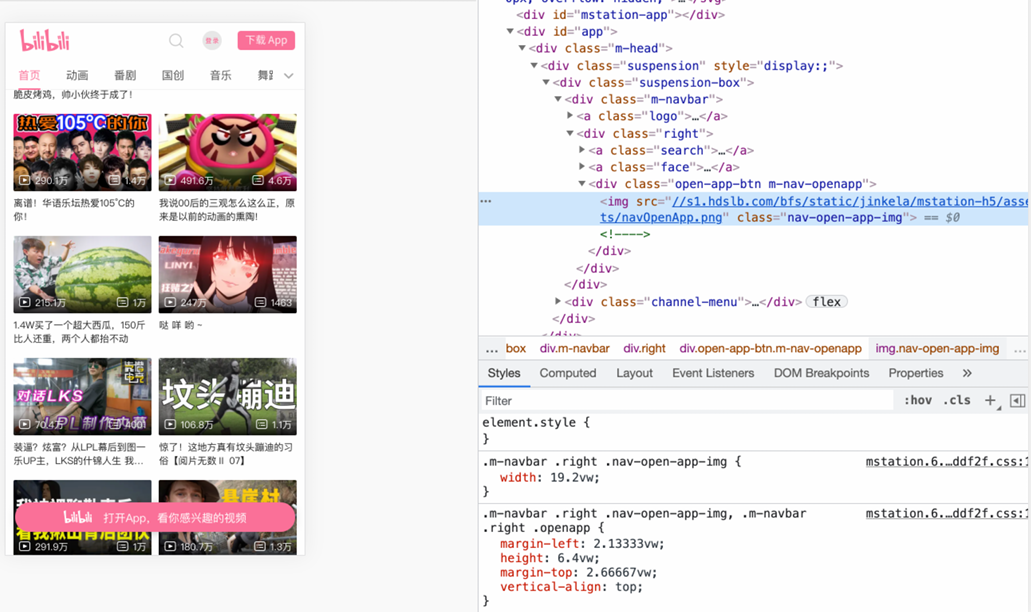Open the 坟头蹦迪 video thumbnail
This screenshot has width=1031, height=612.
(228, 396)
